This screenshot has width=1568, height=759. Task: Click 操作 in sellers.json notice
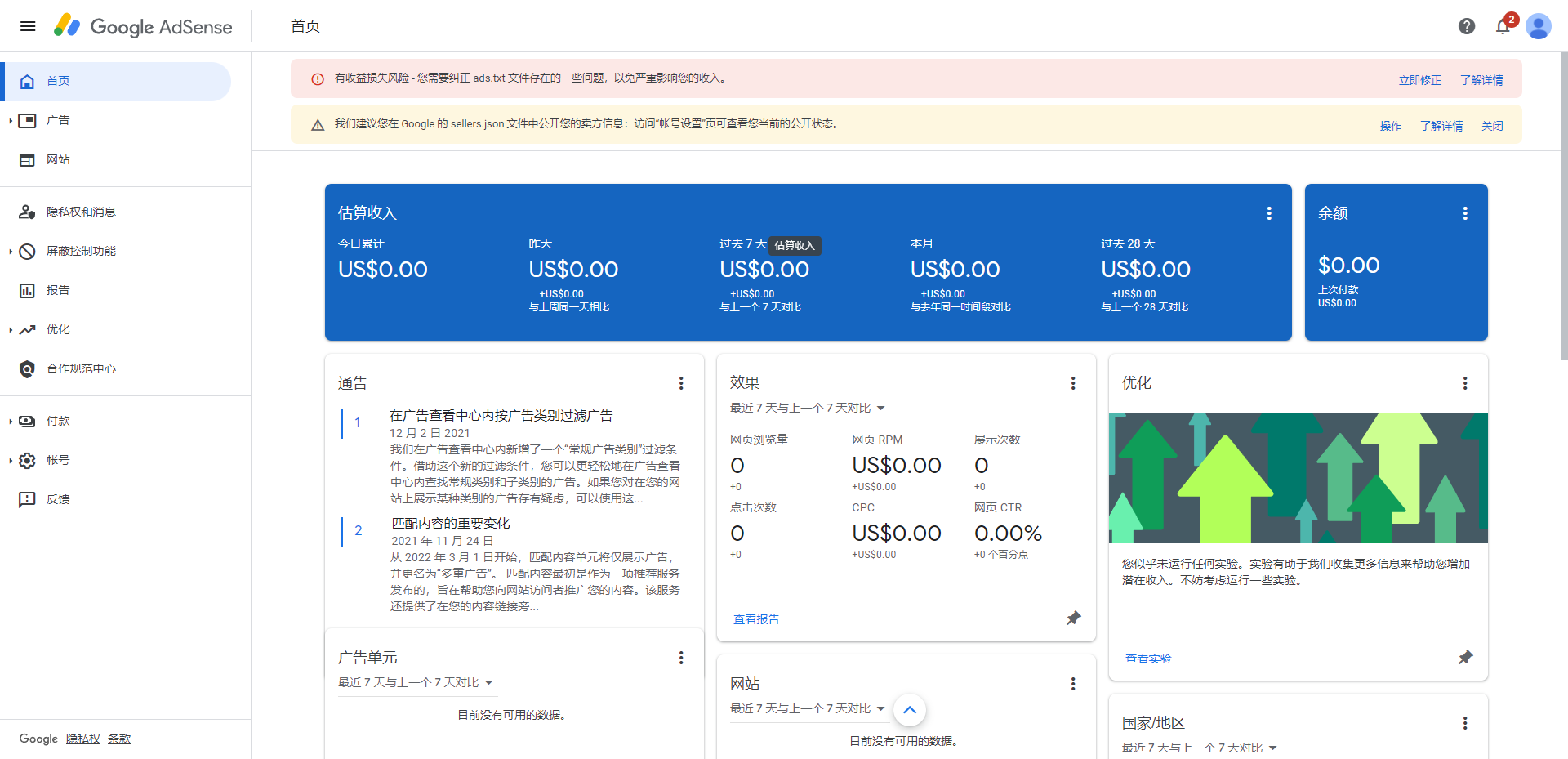(1391, 126)
